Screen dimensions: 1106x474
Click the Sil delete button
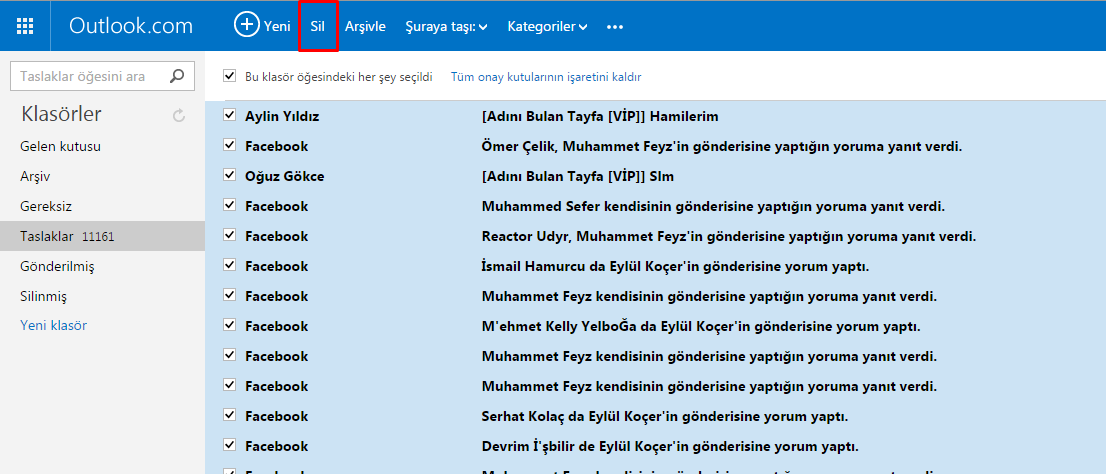[x=317, y=26]
